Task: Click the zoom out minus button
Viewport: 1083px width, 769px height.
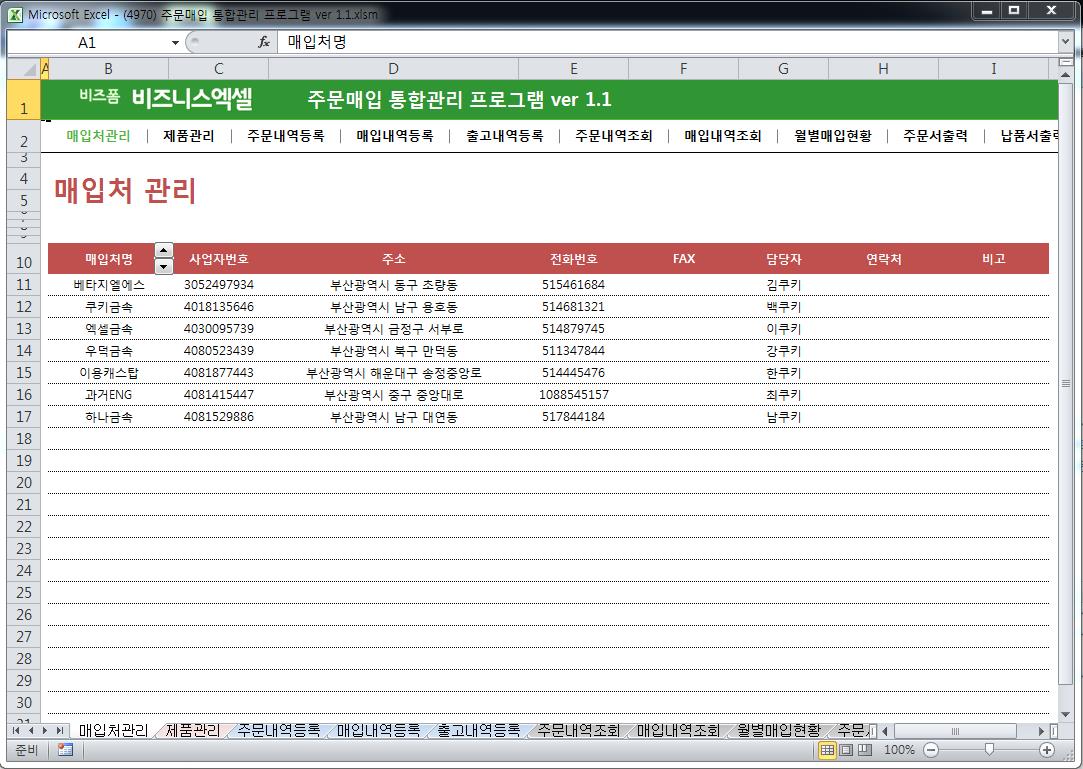Action: point(931,750)
